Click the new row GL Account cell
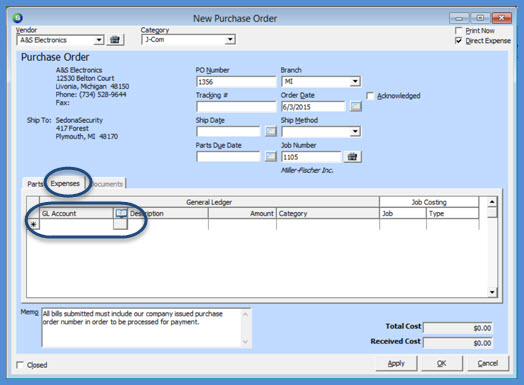Viewport: 524px width, 385px height. [x=77, y=225]
